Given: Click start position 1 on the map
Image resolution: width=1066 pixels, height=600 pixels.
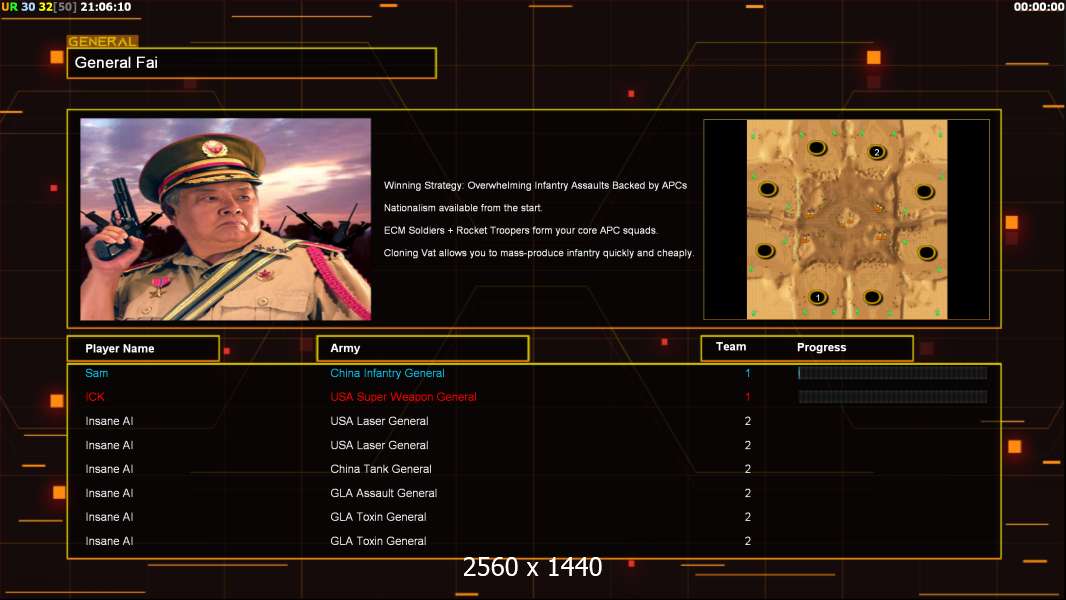Looking at the screenshot, I should click(817, 297).
